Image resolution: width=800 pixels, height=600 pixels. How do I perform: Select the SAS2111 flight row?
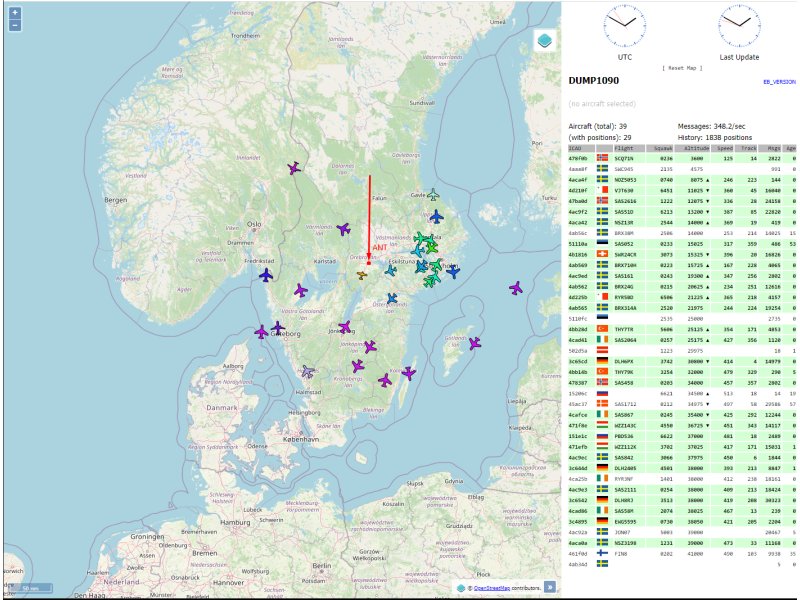682,489
